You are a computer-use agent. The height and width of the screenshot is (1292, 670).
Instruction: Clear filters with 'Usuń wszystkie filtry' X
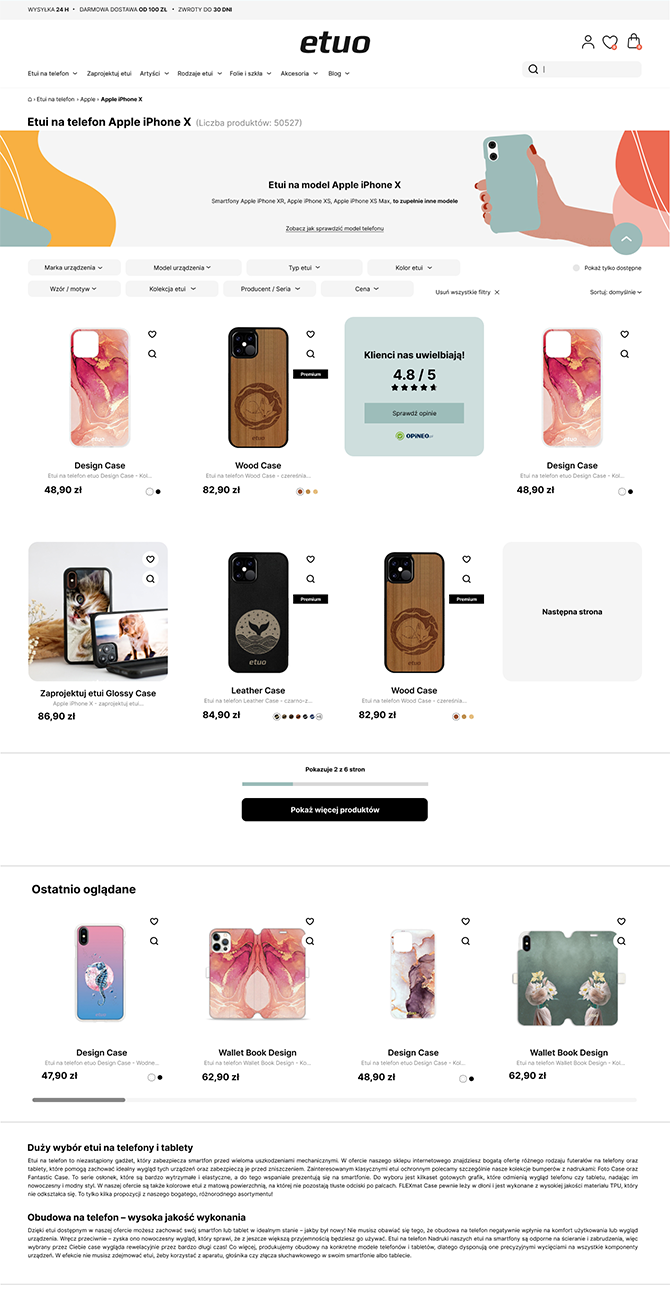[x=497, y=292]
